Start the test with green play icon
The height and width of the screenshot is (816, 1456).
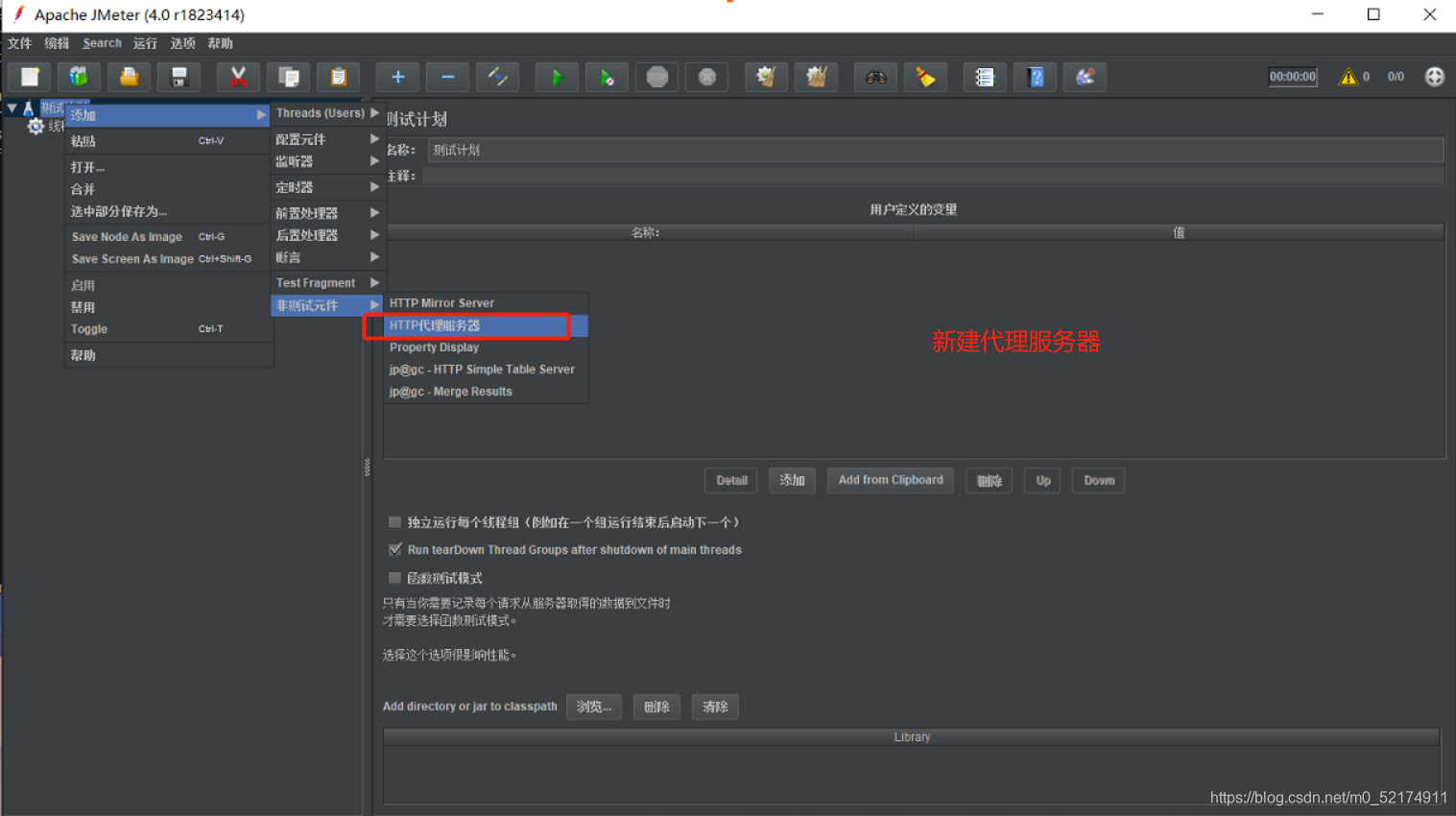point(557,77)
